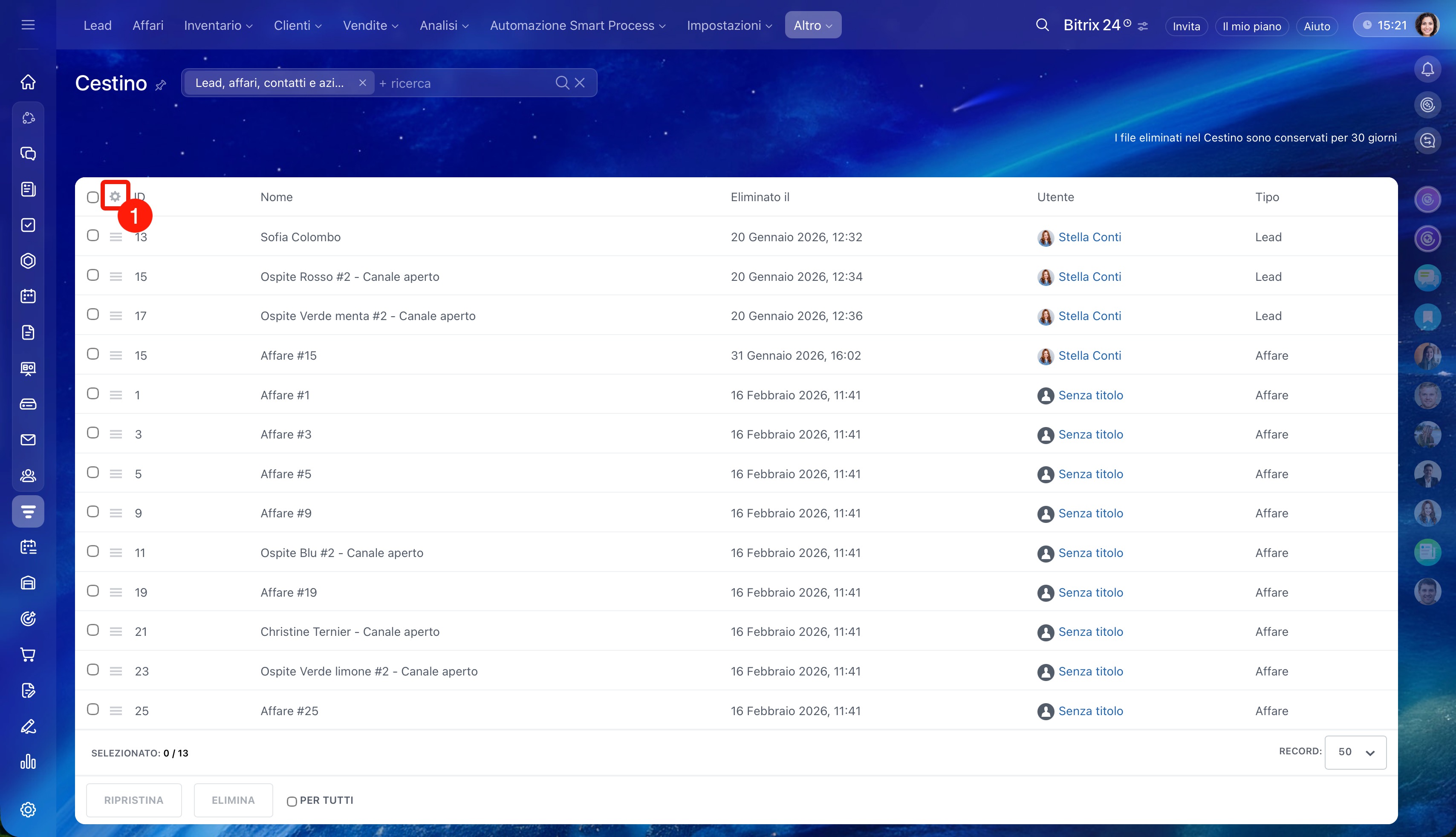The height and width of the screenshot is (837, 1456).
Task: Go to the Lead menu item
Action: pos(97,25)
